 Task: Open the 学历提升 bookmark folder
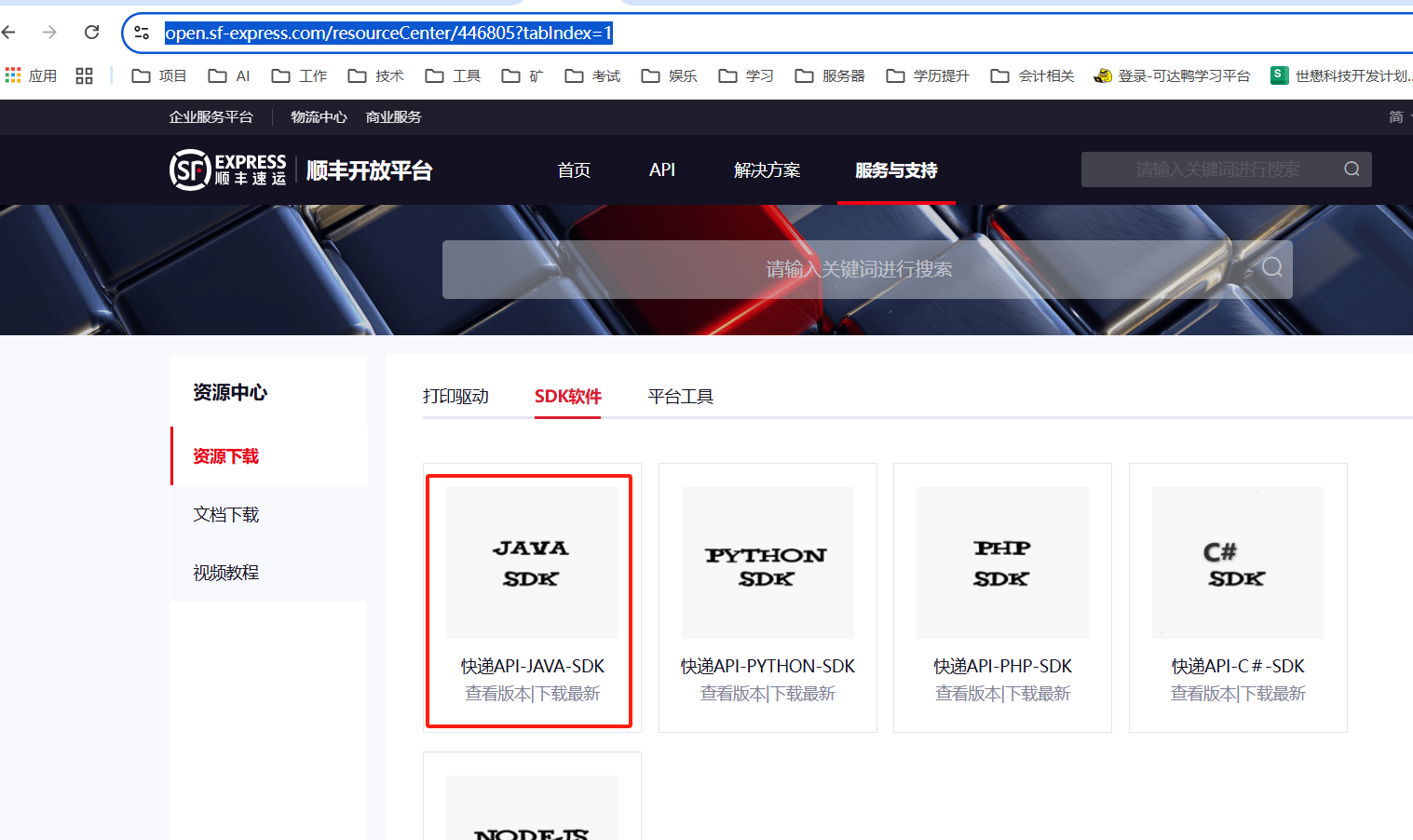(928, 75)
